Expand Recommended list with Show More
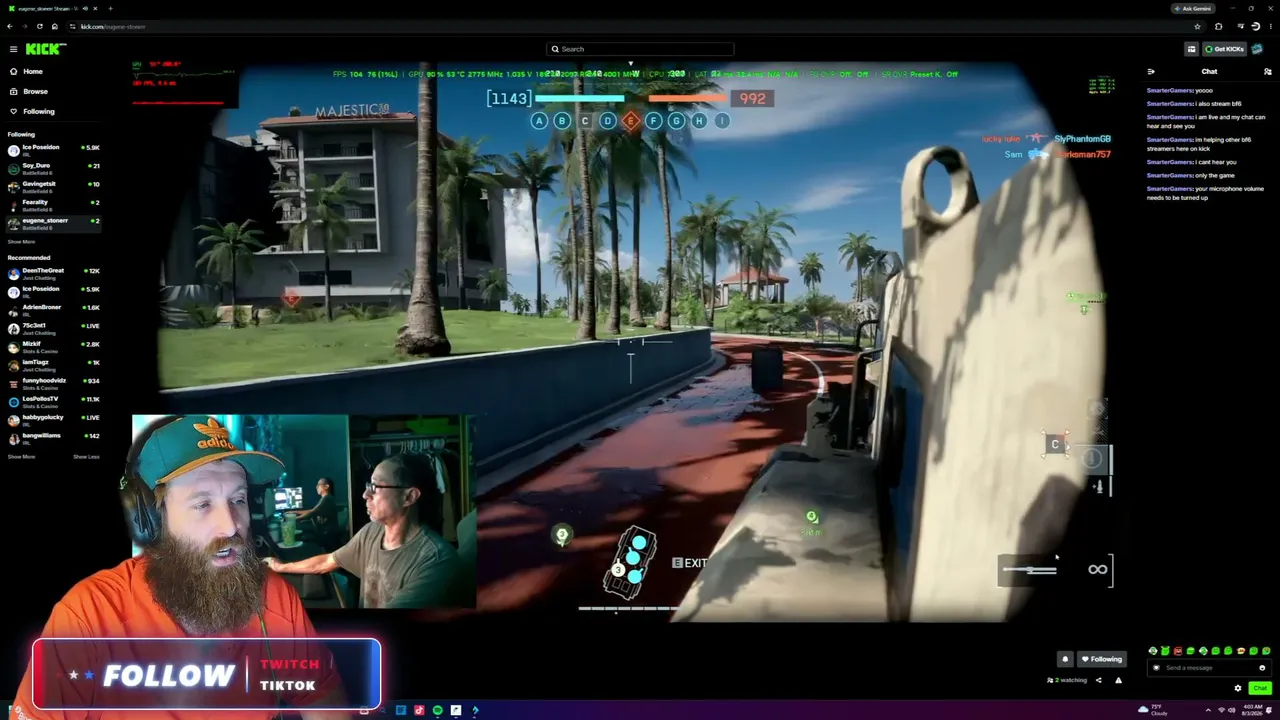Screen dimensions: 1280x720 (21, 457)
